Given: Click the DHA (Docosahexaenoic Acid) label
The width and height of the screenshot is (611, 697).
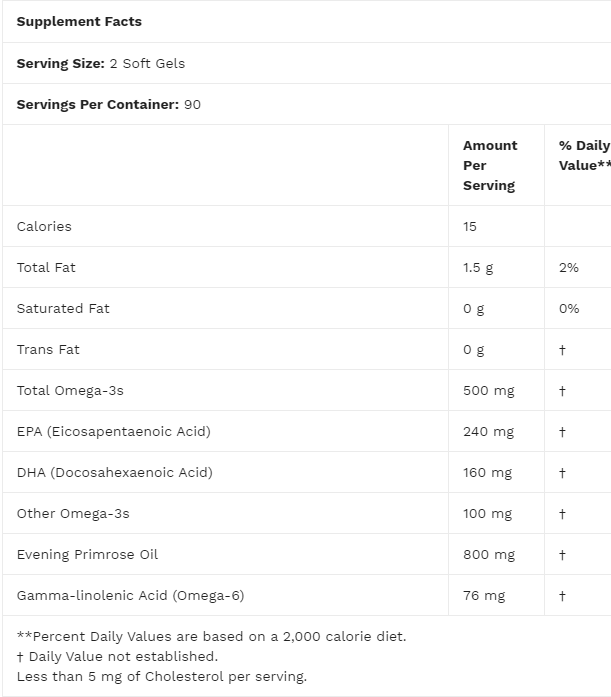Looking at the screenshot, I should coord(114,472).
